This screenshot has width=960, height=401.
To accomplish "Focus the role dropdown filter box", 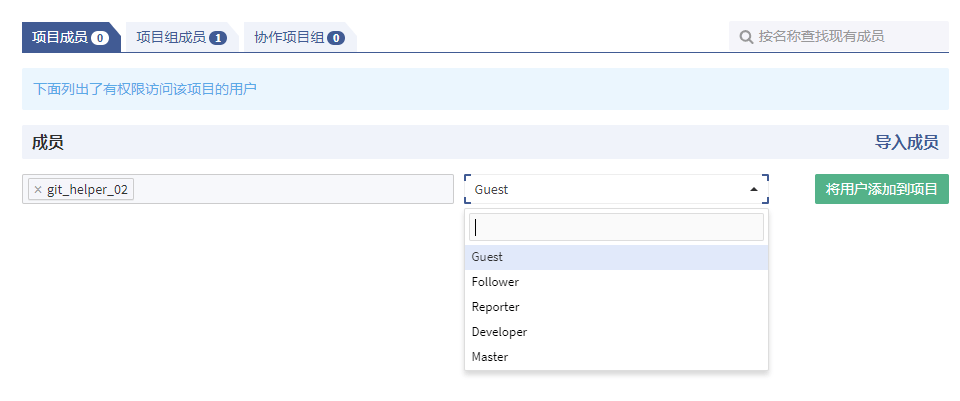I will (617, 227).
